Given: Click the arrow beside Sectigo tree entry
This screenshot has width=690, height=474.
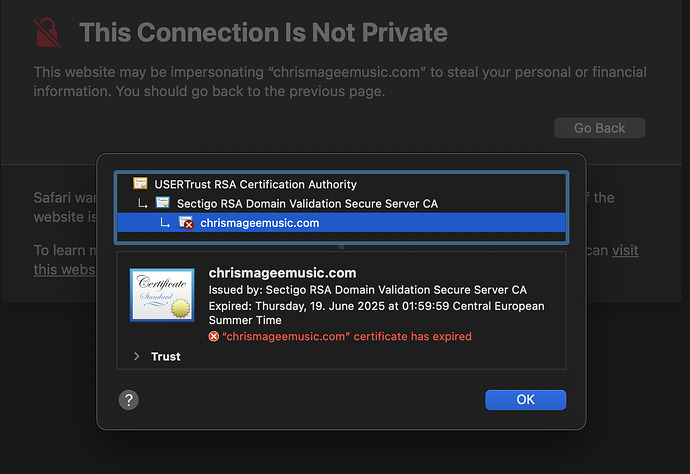Looking at the screenshot, I should 142,203.
